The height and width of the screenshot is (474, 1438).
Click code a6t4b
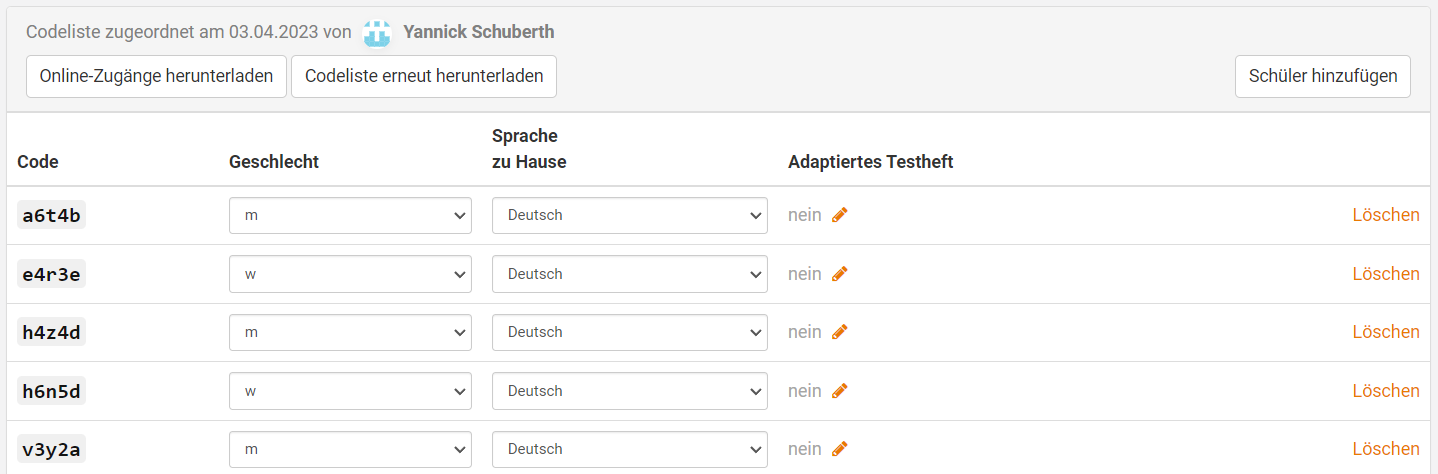tap(51, 215)
